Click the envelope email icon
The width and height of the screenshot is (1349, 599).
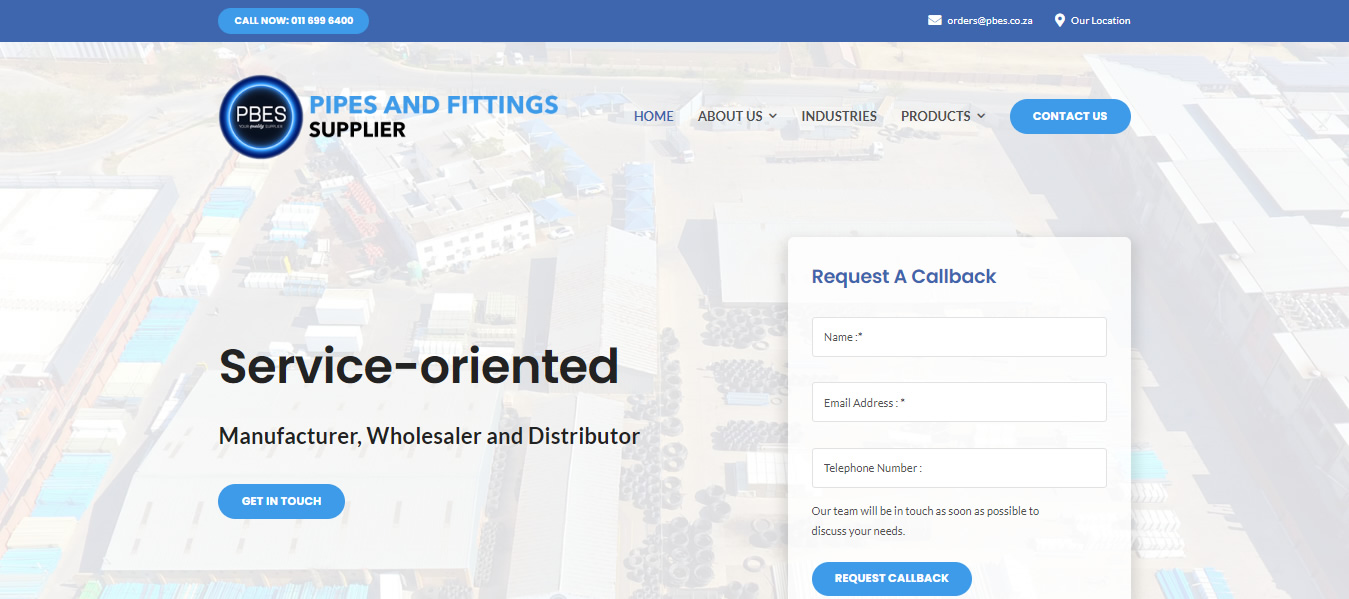[934, 20]
